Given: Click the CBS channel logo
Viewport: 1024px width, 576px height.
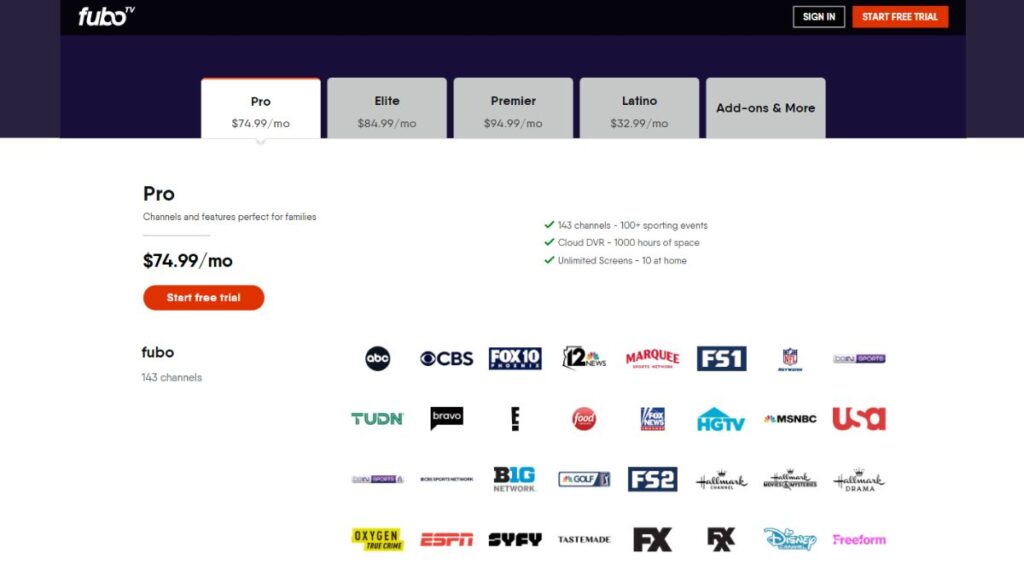Looking at the screenshot, I should [x=446, y=359].
